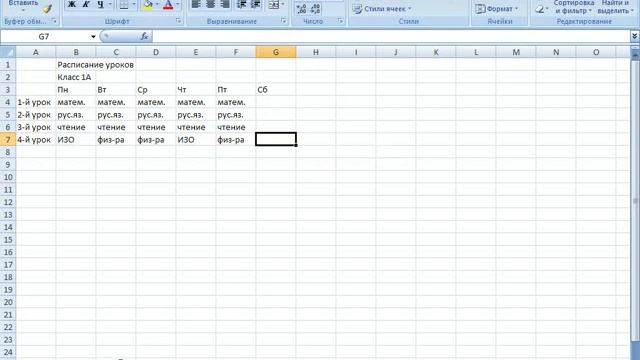Open Сортировка и фильтр menu

coord(573,7)
